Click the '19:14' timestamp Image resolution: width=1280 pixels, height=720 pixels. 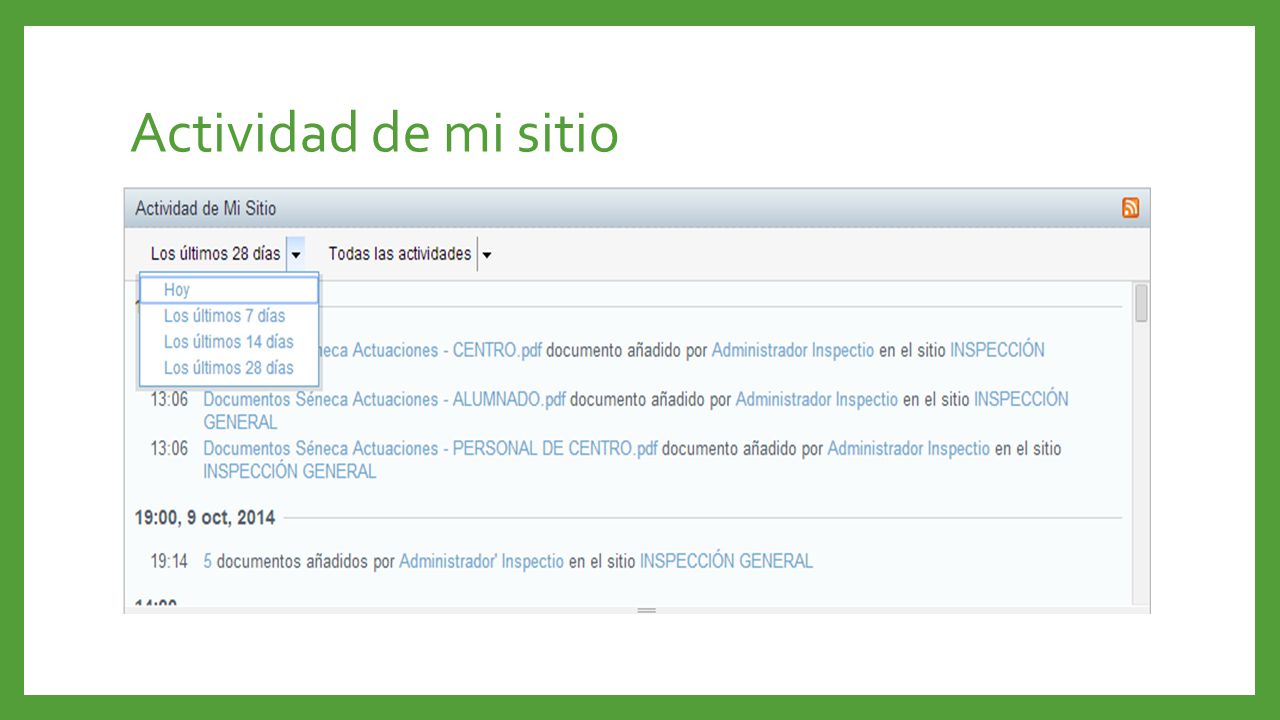coord(169,561)
